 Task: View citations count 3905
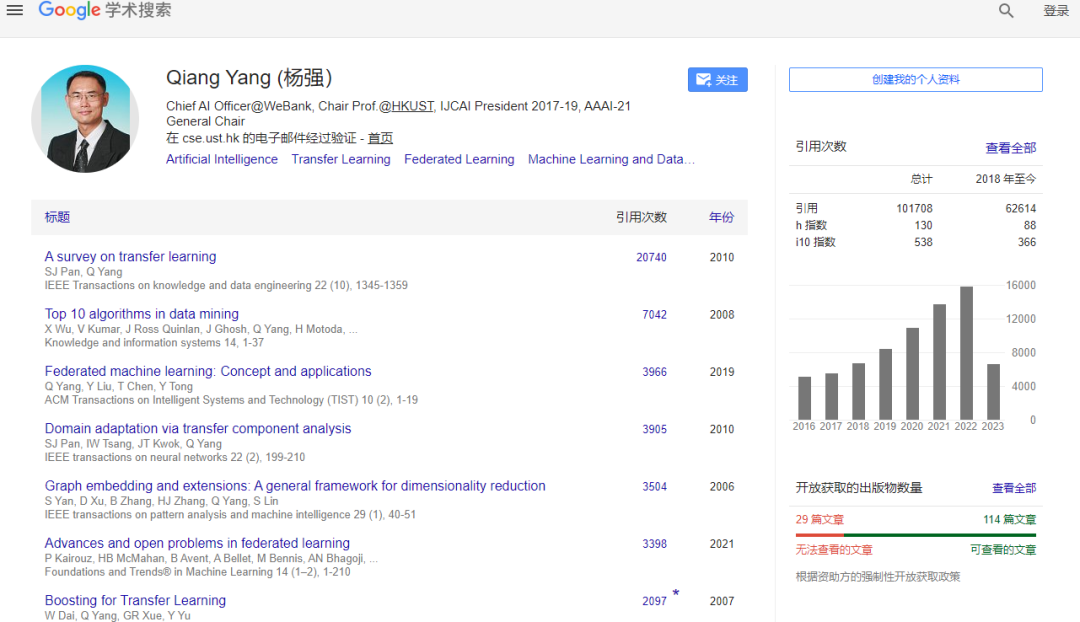pyautogui.click(x=654, y=429)
